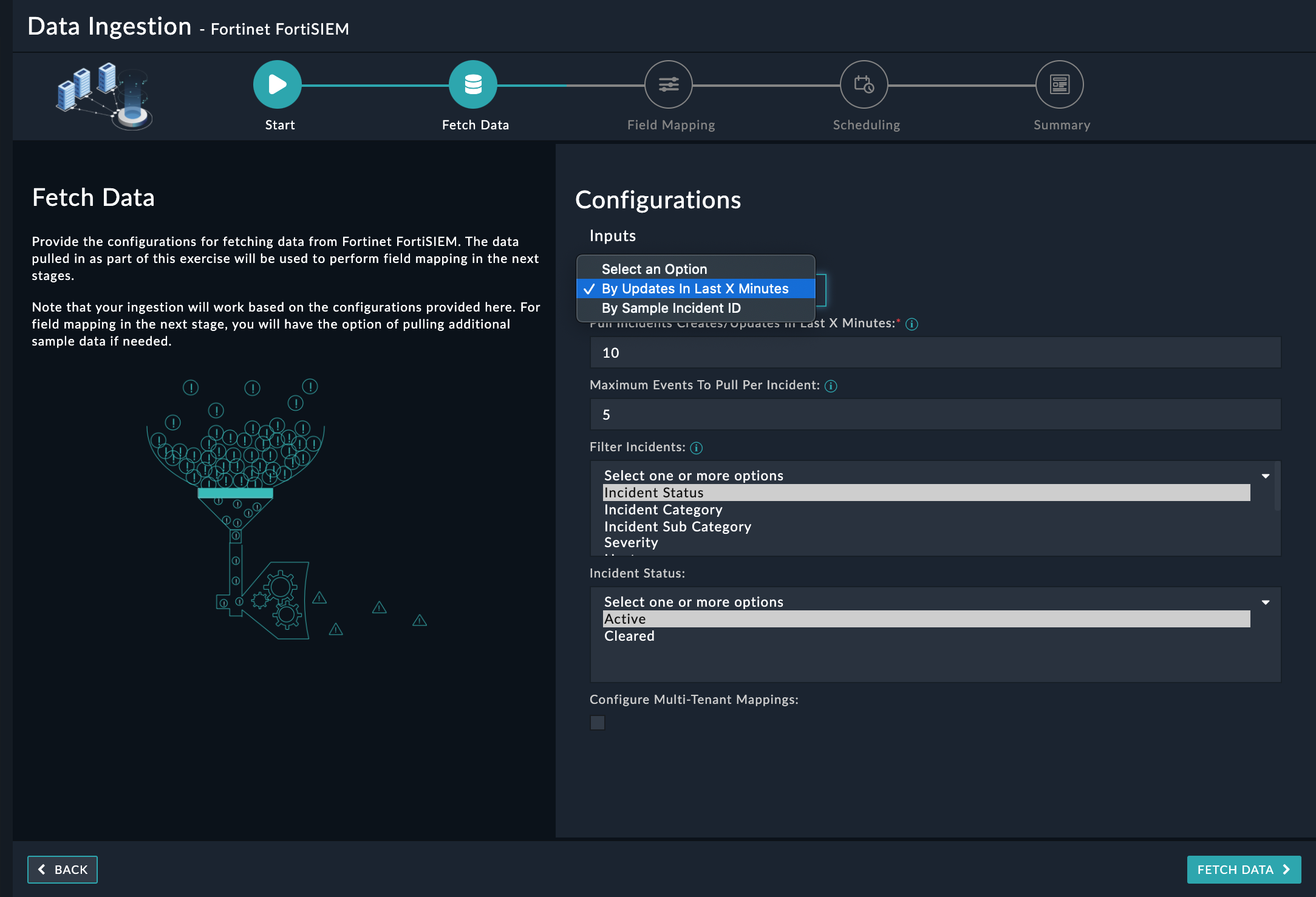The image size is (1316, 897).
Task: Select Cleared under Incident Status
Action: pyautogui.click(x=629, y=636)
